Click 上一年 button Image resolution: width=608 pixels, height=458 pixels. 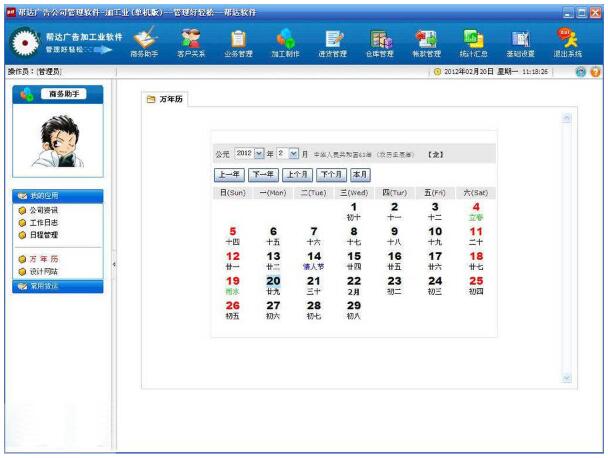(x=229, y=175)
